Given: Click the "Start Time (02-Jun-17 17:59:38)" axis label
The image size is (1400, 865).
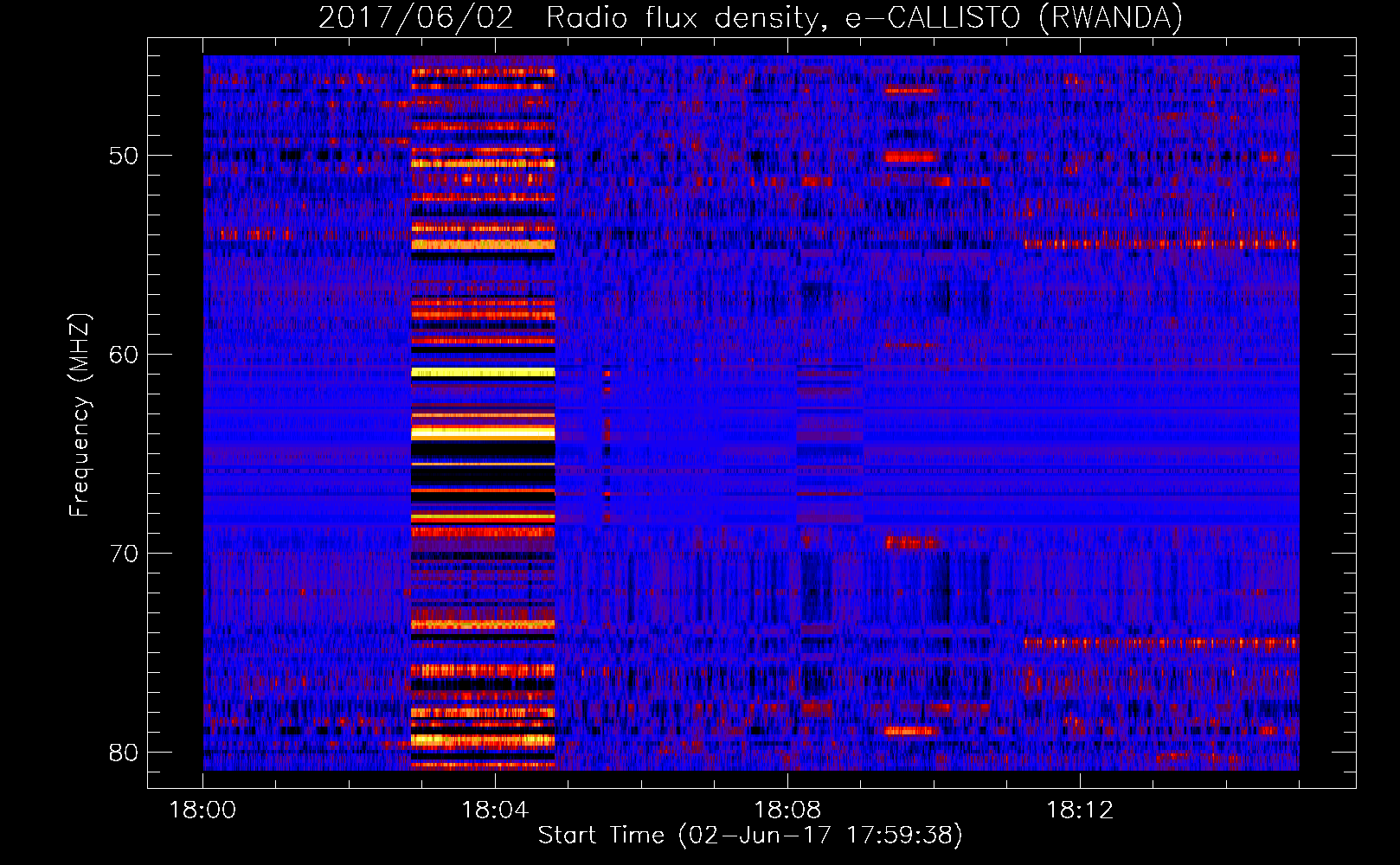Looking at the screenshot, I should coord(750,836).
